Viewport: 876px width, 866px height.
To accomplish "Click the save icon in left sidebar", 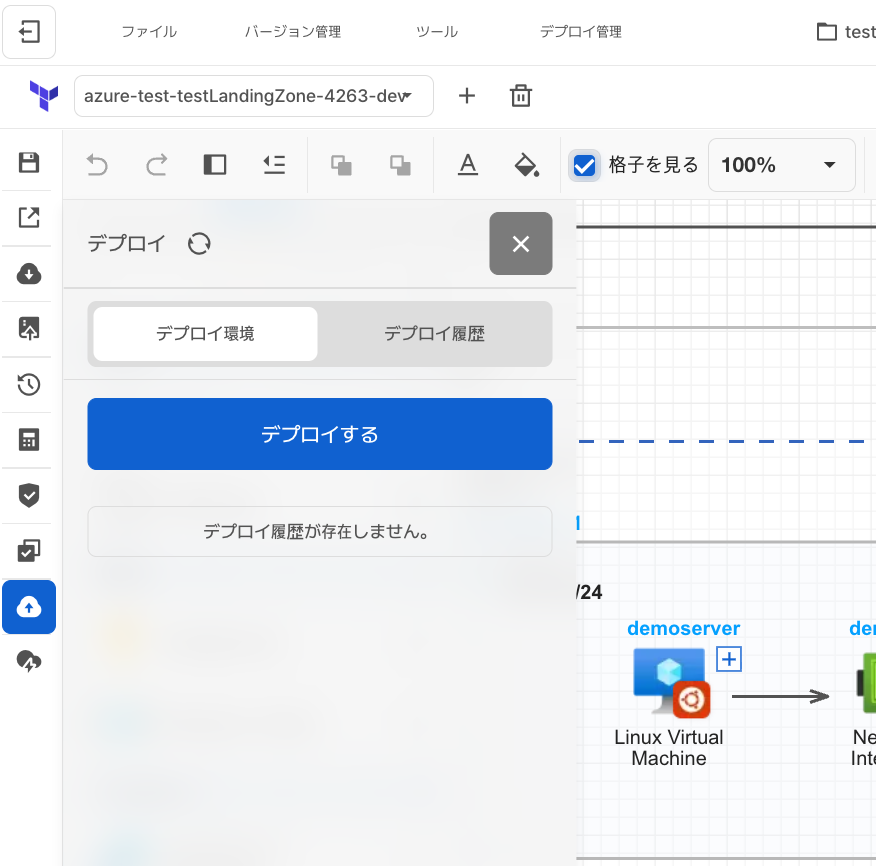I will tap(29, 163).
